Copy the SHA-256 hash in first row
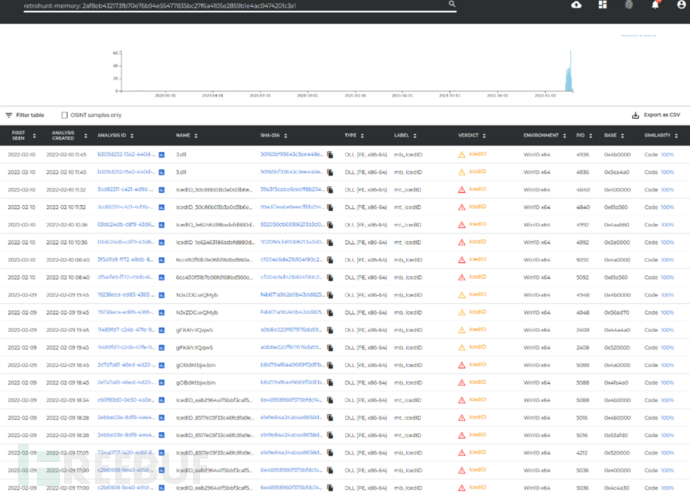Screen dimensions: 690x493 point(329,155)
